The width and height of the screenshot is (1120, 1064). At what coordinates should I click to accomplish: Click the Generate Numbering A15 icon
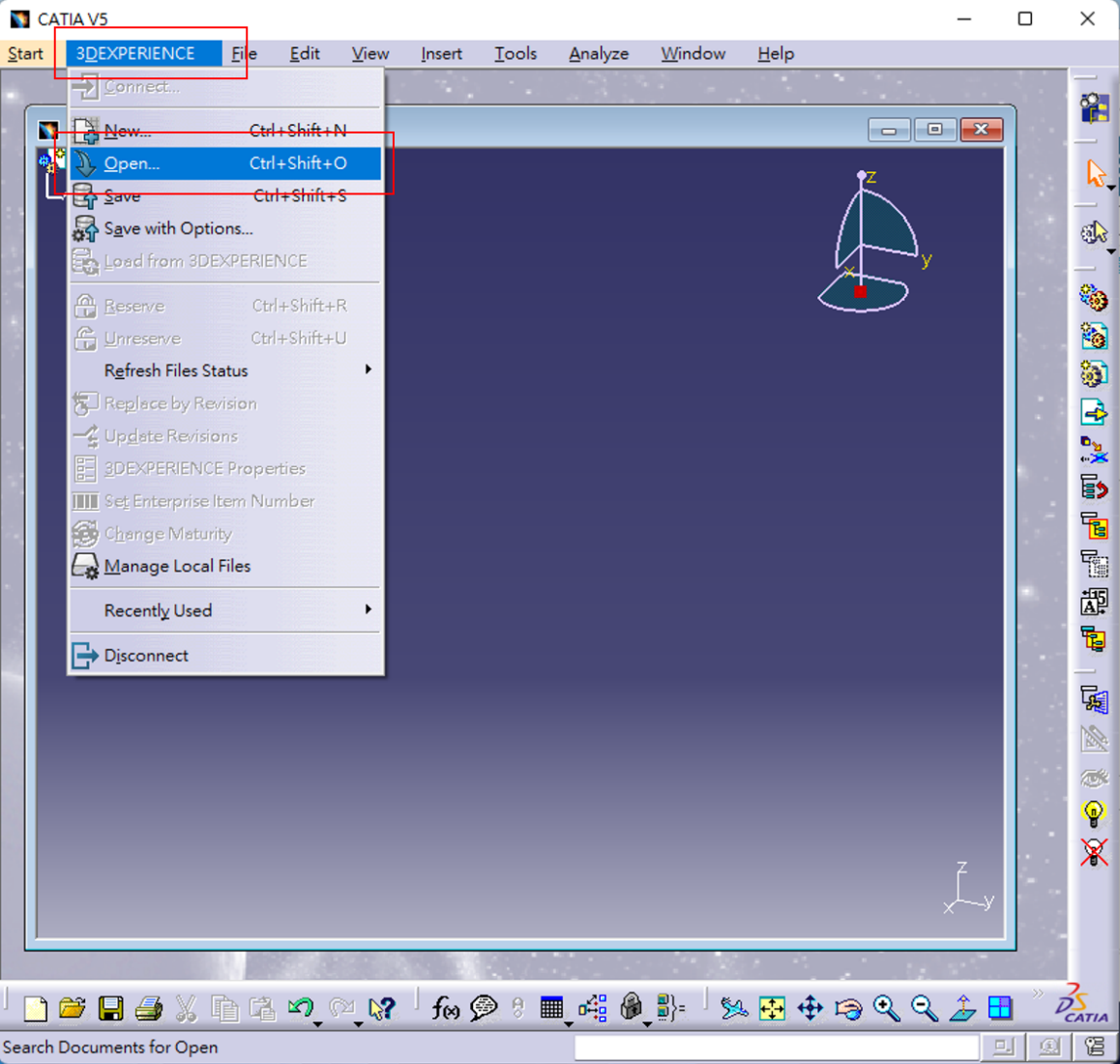click(1094, 603)
